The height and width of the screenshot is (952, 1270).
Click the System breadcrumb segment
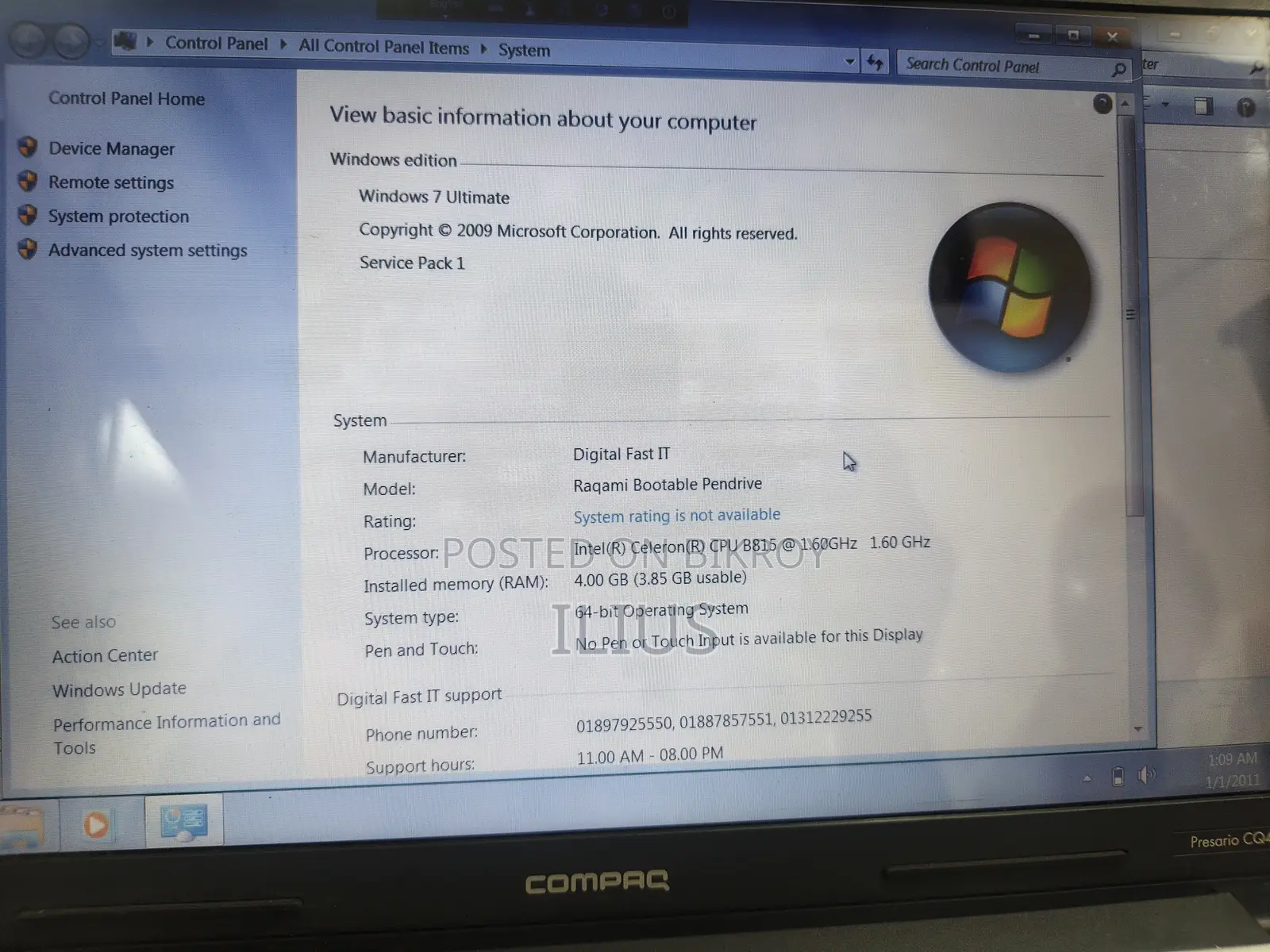524,50
